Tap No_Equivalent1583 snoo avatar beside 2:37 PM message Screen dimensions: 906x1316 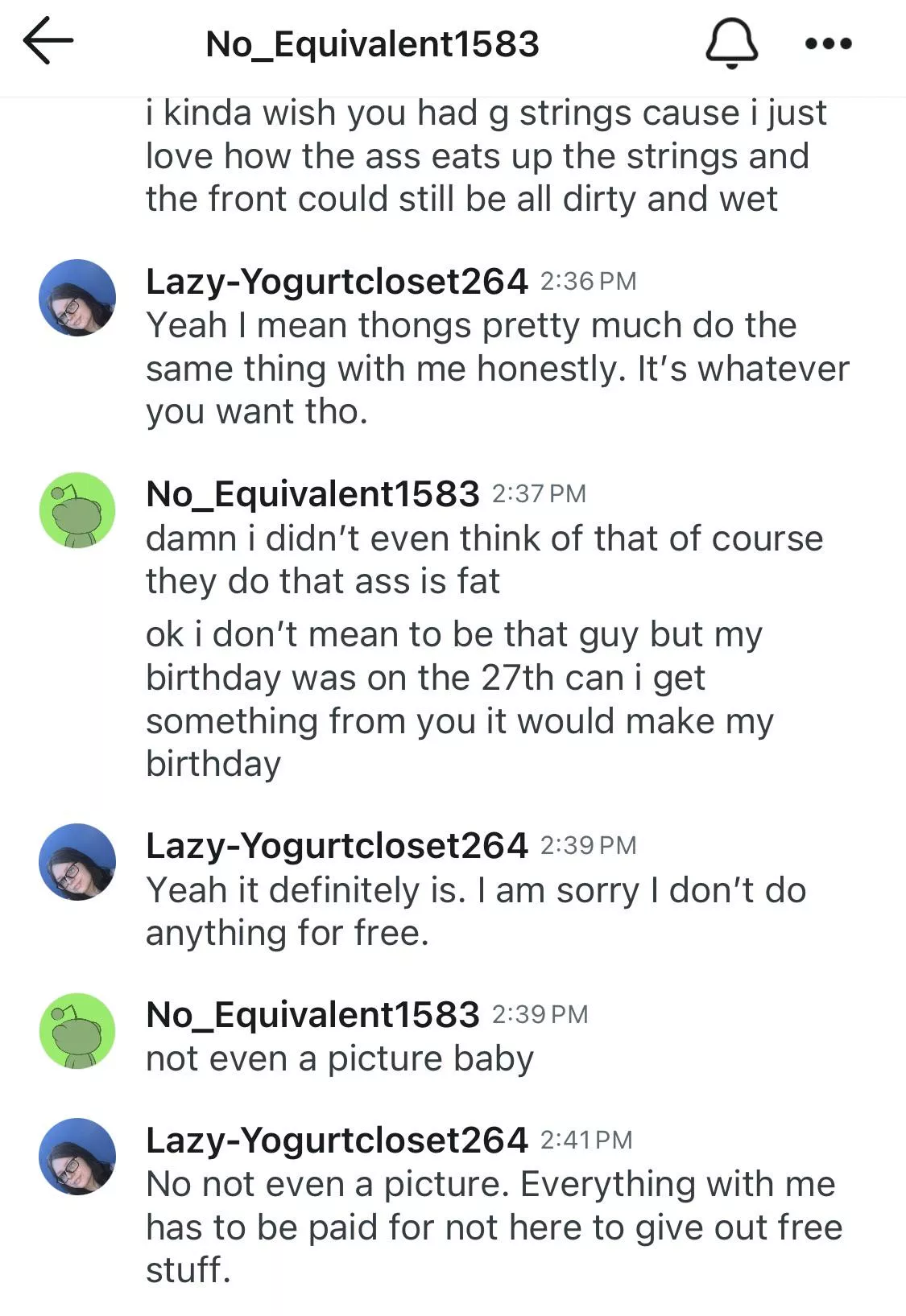coord(77,510)
